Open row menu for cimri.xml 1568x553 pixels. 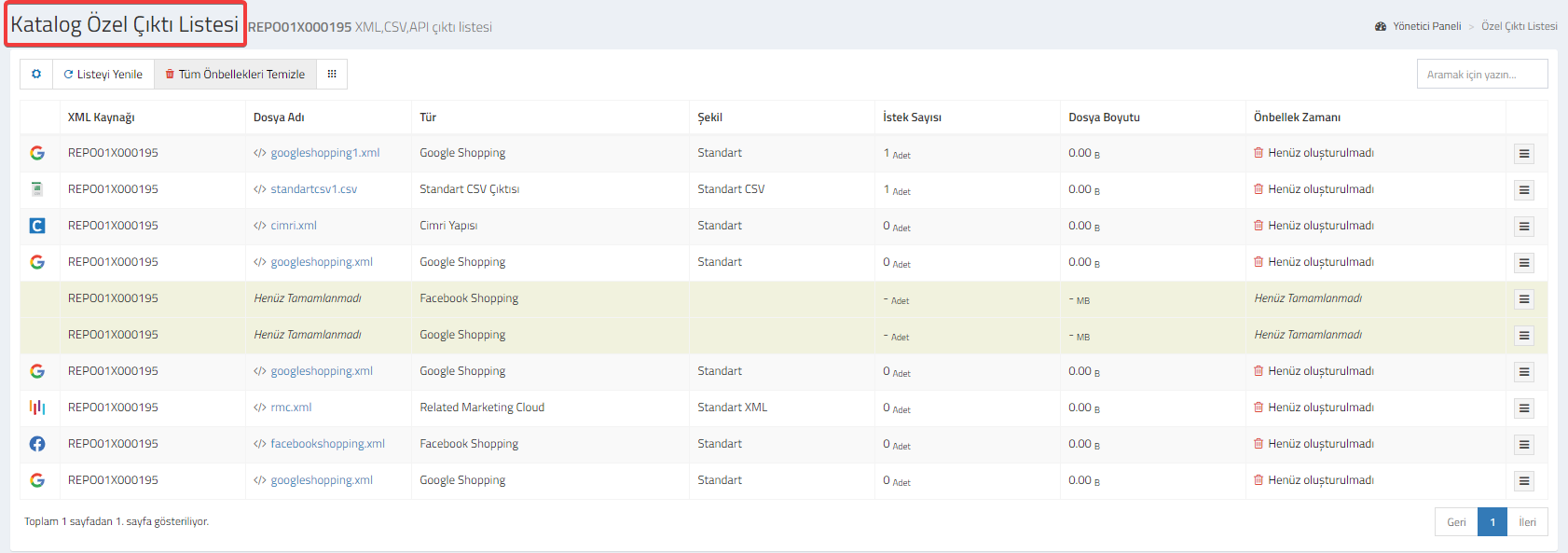(1524, 227)
